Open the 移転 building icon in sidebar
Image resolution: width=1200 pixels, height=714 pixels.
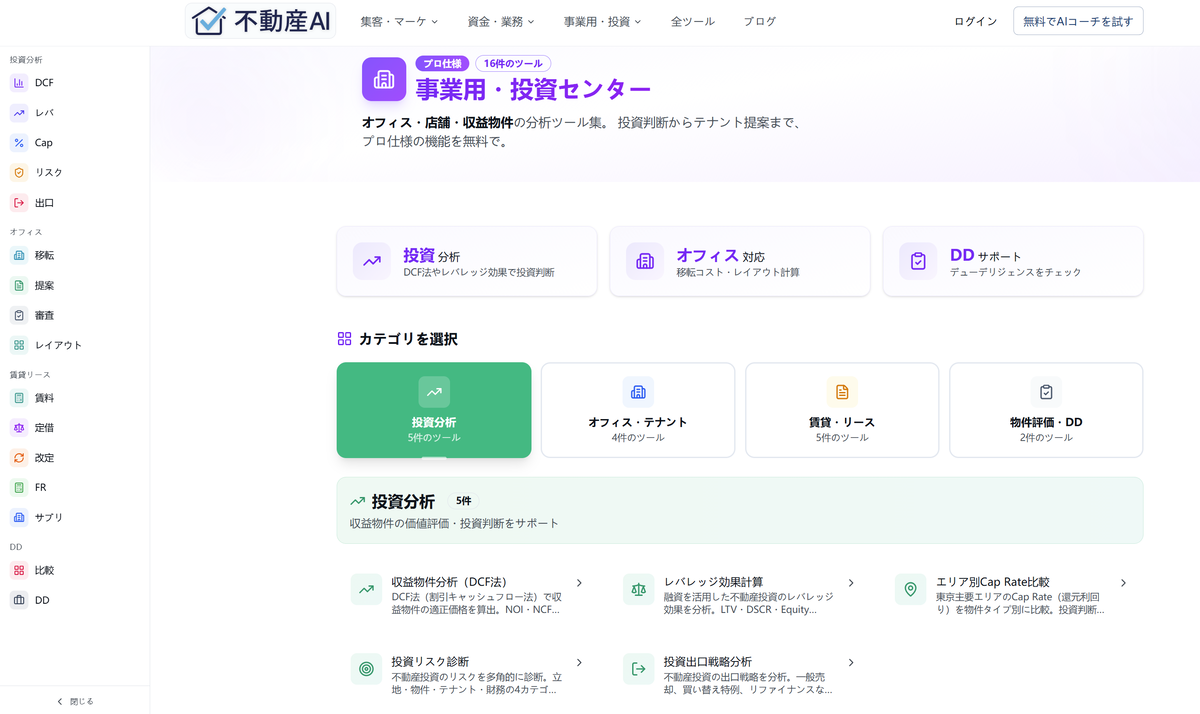19,255
